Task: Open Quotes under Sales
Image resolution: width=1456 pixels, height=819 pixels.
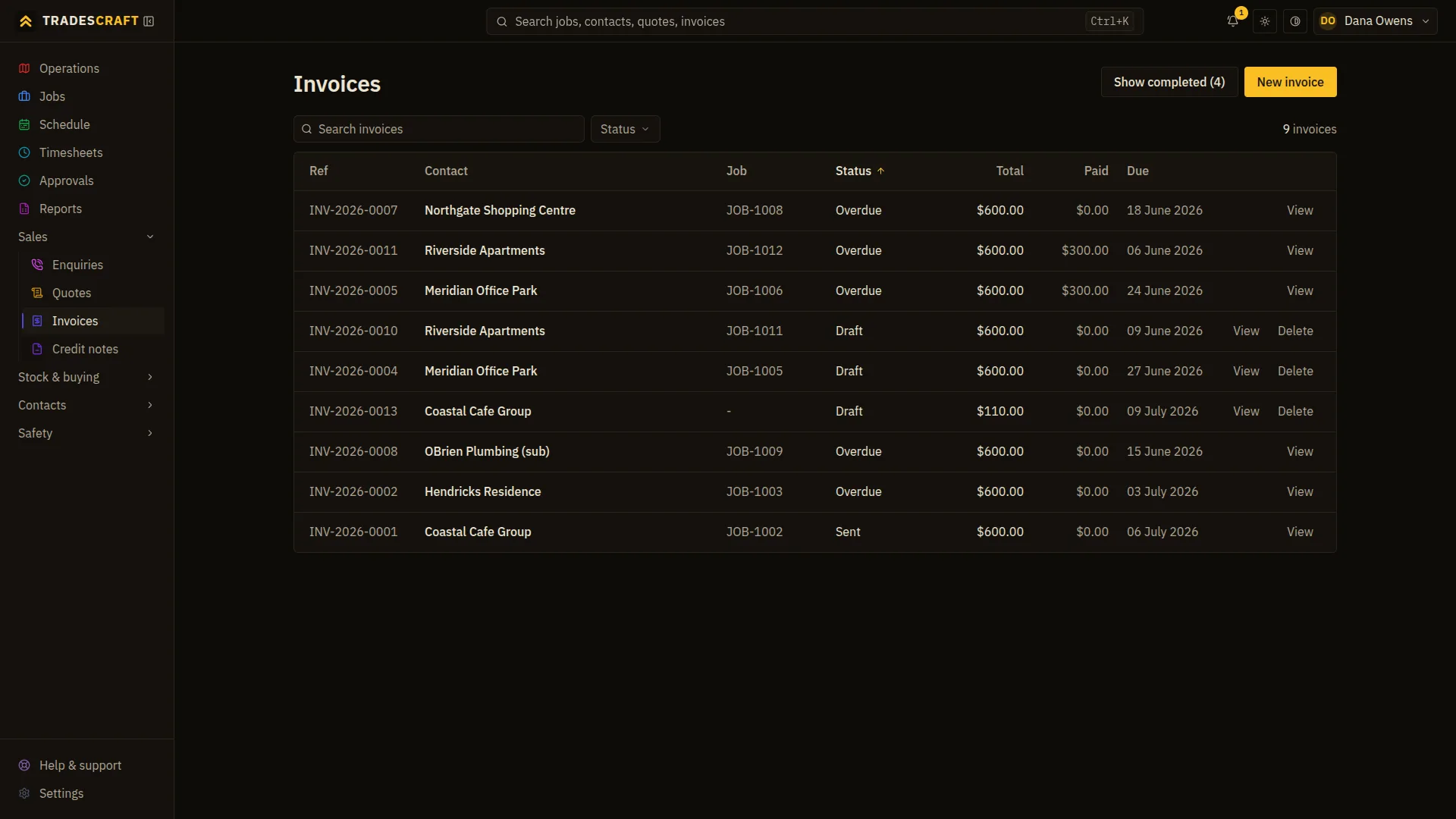Action: [93, 293]
